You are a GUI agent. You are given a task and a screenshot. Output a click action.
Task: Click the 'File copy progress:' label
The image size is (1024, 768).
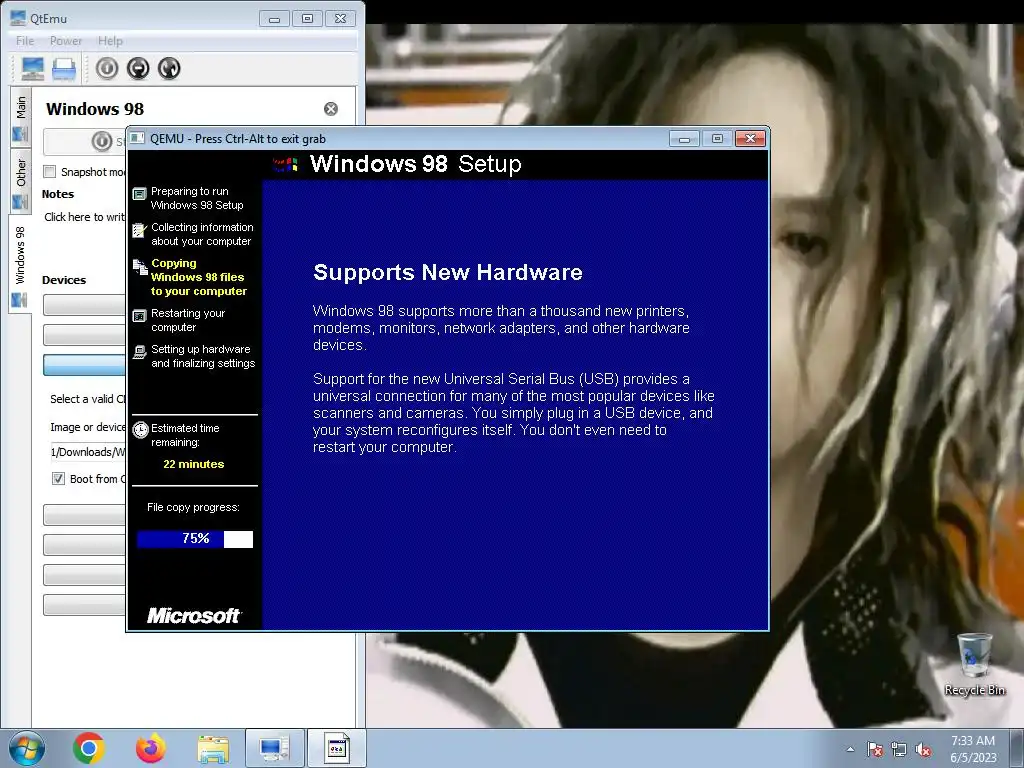click(193, 507)
